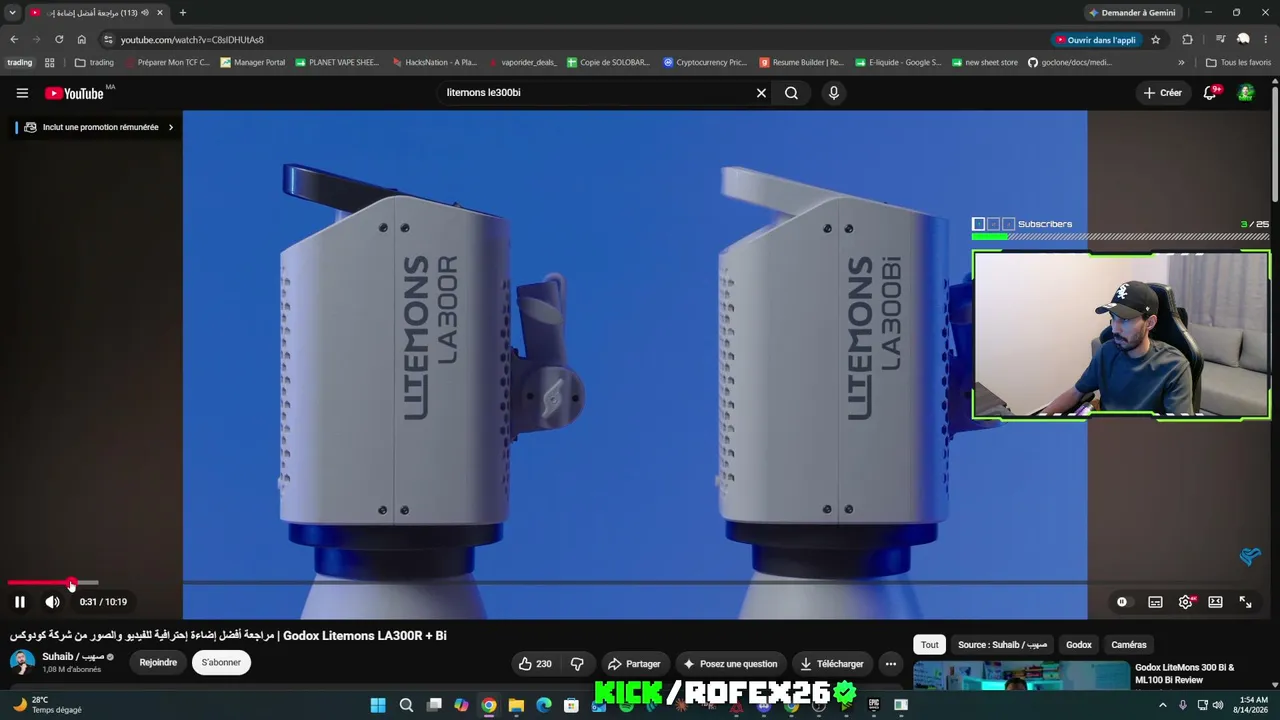The width and height of the screenshot is (1280, 720).
Task: Open more actions three-dot menu
Action: [x=891, y=664]
